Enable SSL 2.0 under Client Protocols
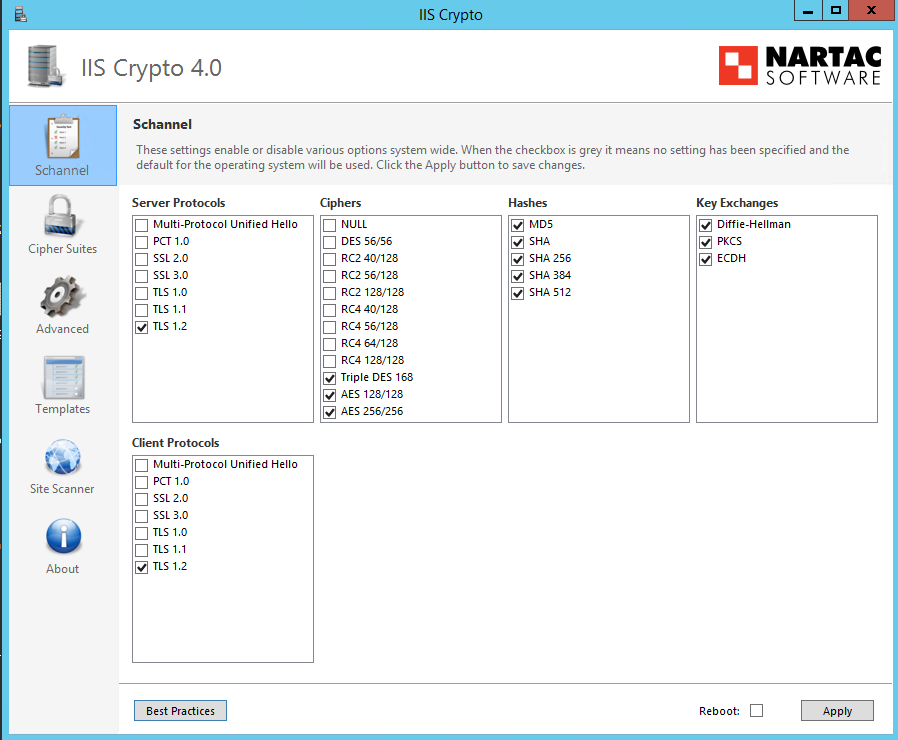 point(141,499)
